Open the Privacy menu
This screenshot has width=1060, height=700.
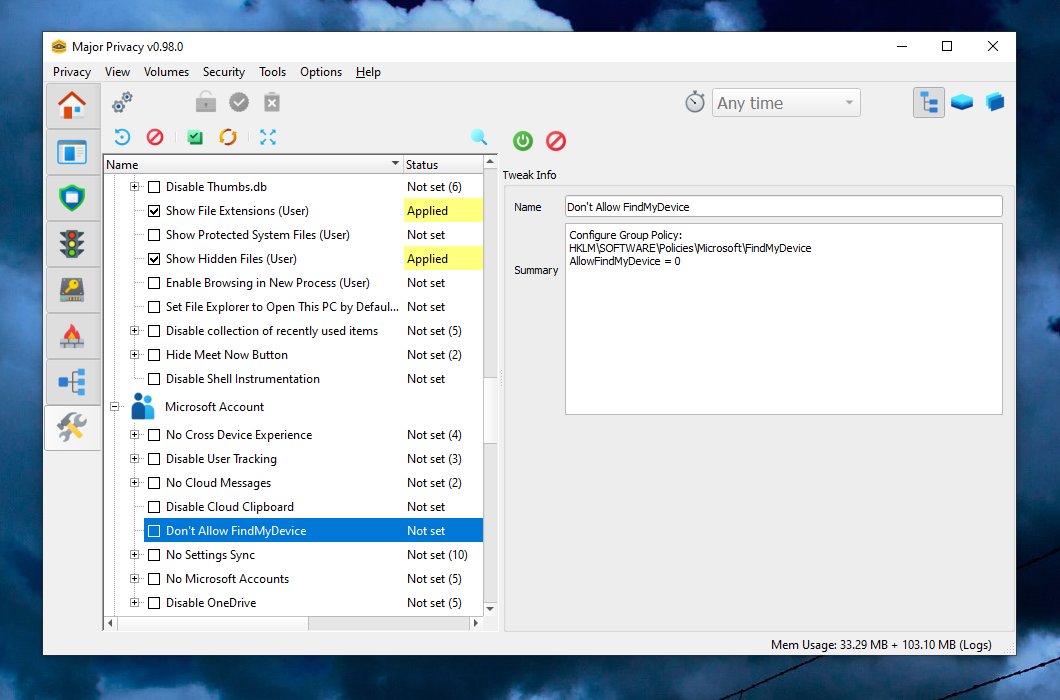(x=72, y=72)
